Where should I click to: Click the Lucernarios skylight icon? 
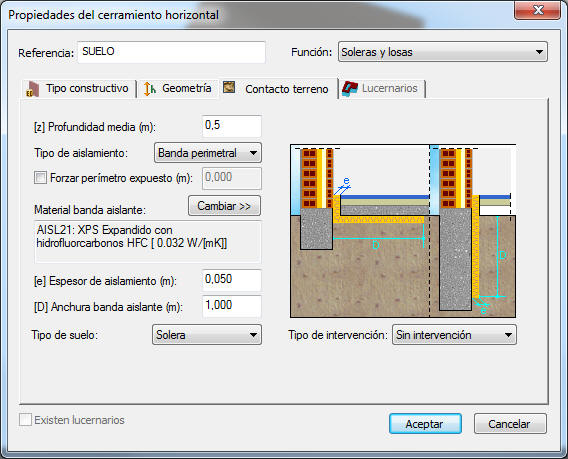(x=350, y=89)
